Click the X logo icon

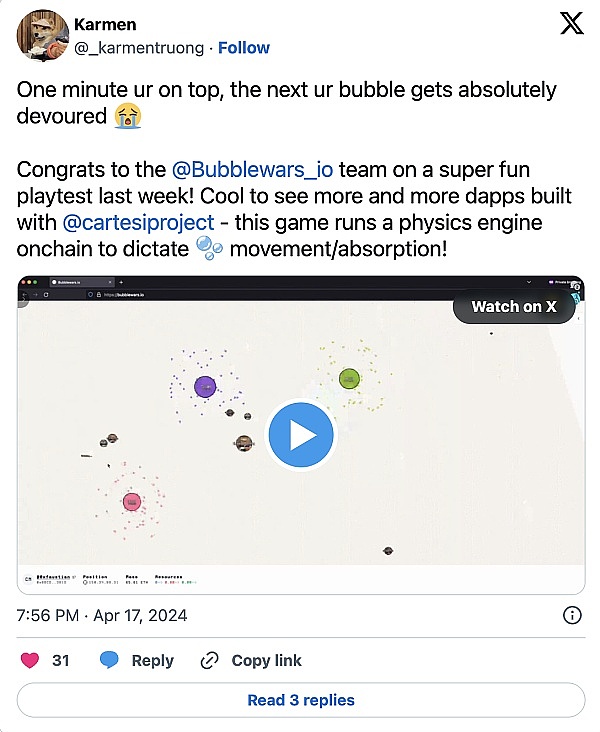[571, 24]
